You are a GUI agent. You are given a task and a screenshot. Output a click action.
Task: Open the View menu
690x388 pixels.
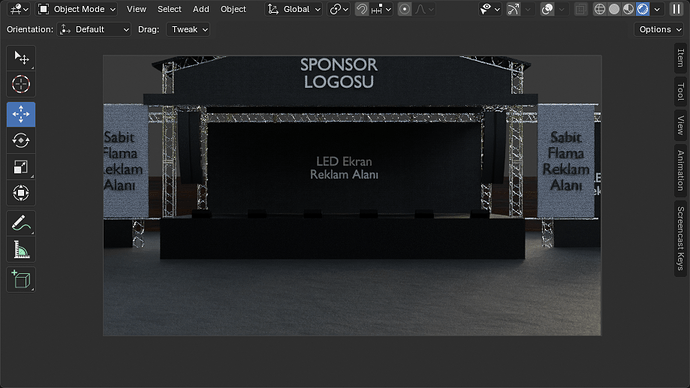click(x=136, y=9)
